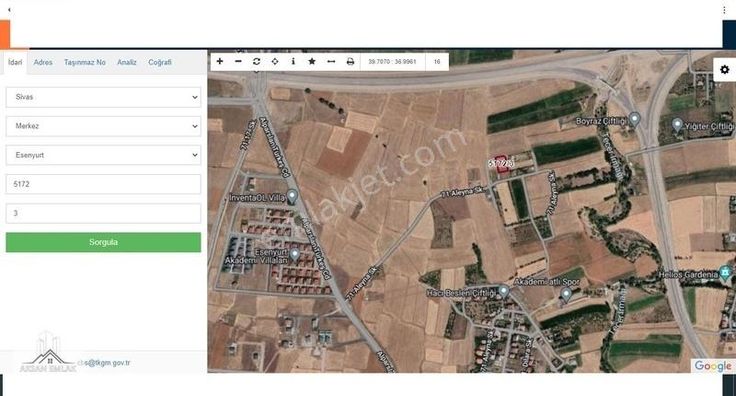Open the Taşınmaz No tab
Image resolution: width=736 pixels, height=396 pixels.
pyautogui.click(x=84, y=62)
